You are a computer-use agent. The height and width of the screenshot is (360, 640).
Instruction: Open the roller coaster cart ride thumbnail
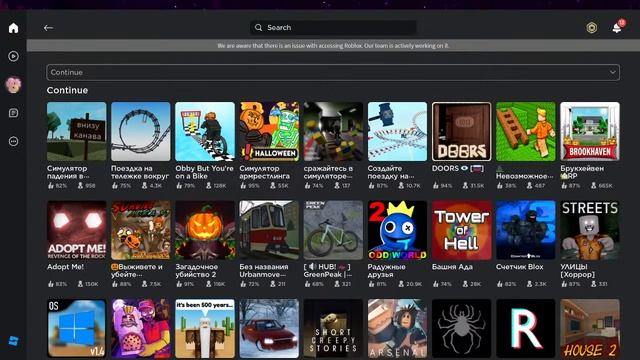pos(140,131)
